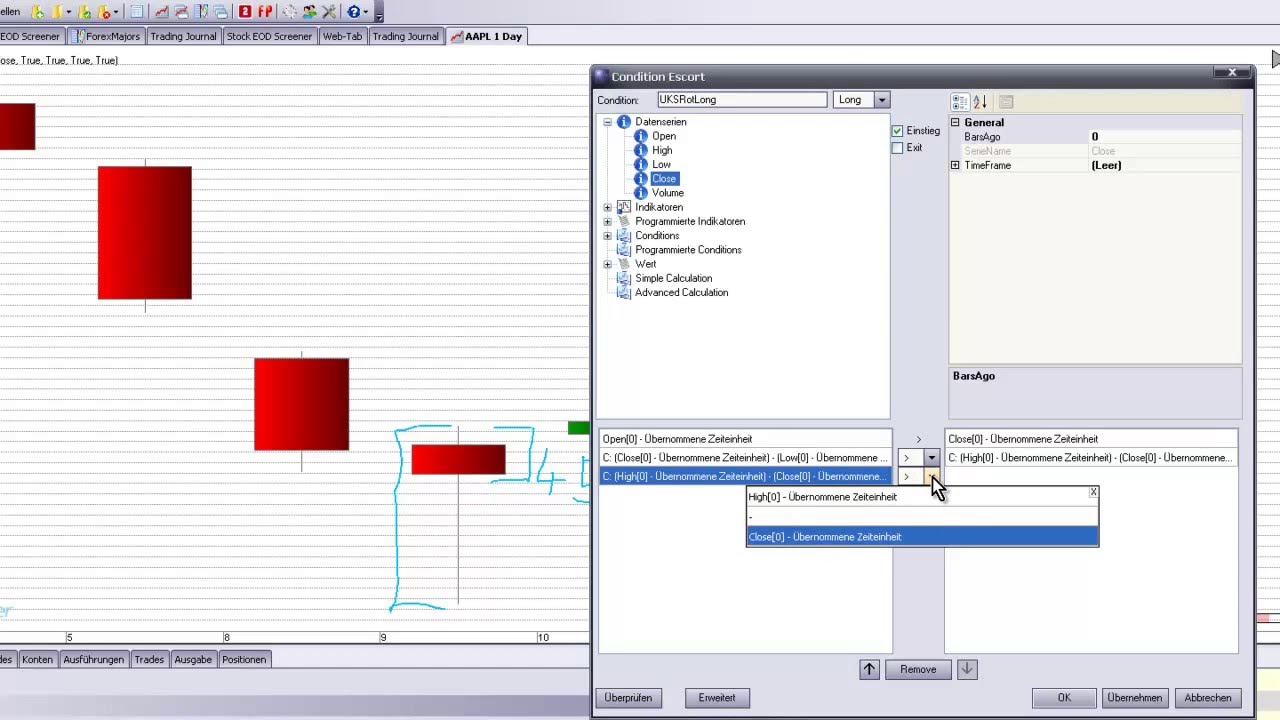The image size is (1280, 720).
Task: Switch to the ForexMajors tab
Action: coord(107,36)
